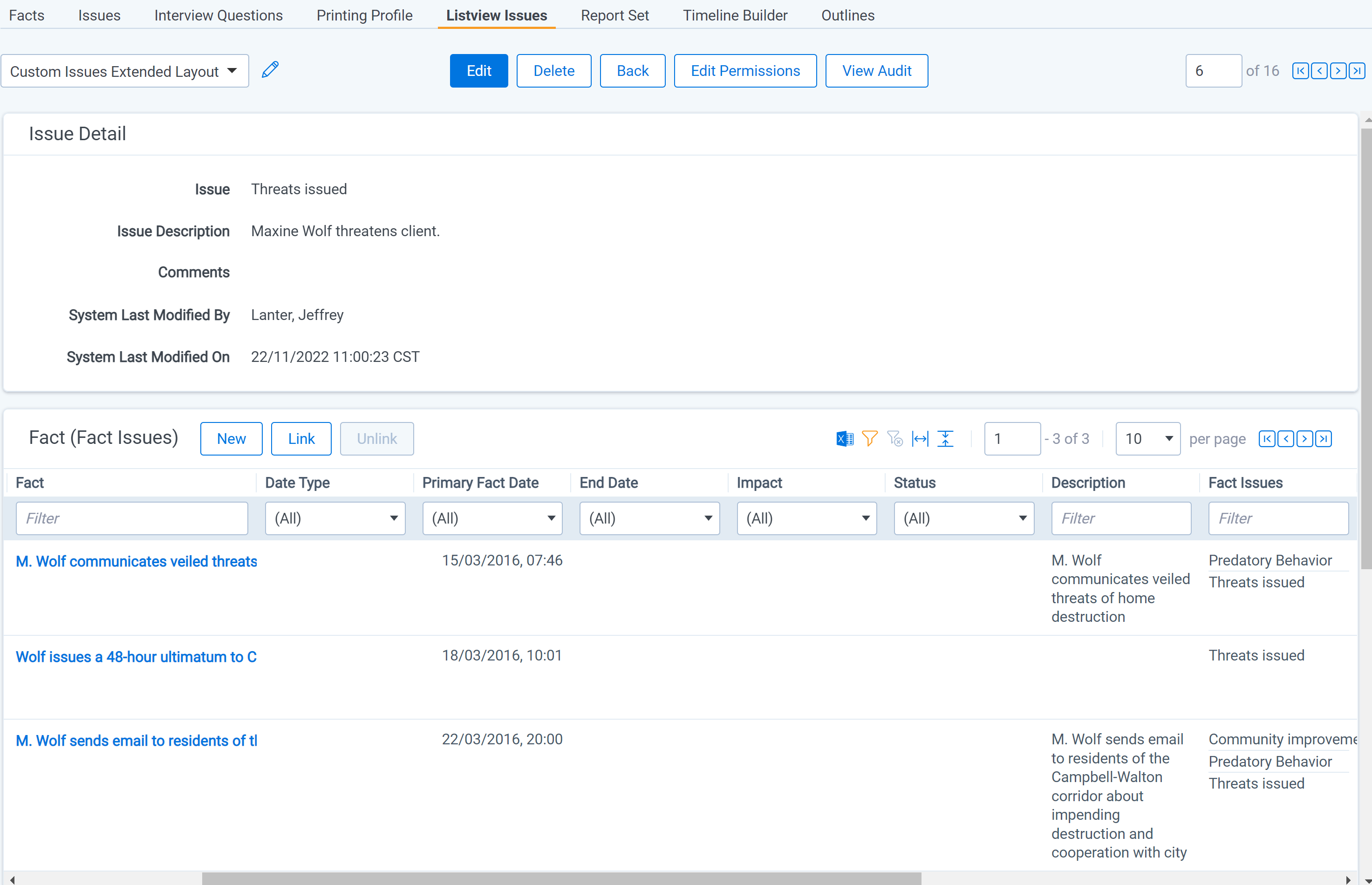
Task: Go to previous page of fact list
Action: click(1286, 439)
